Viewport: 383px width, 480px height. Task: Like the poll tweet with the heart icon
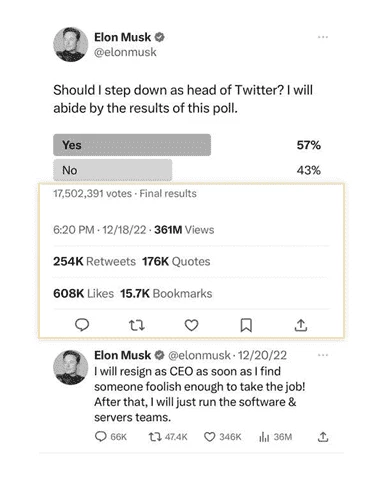[191, 325]
